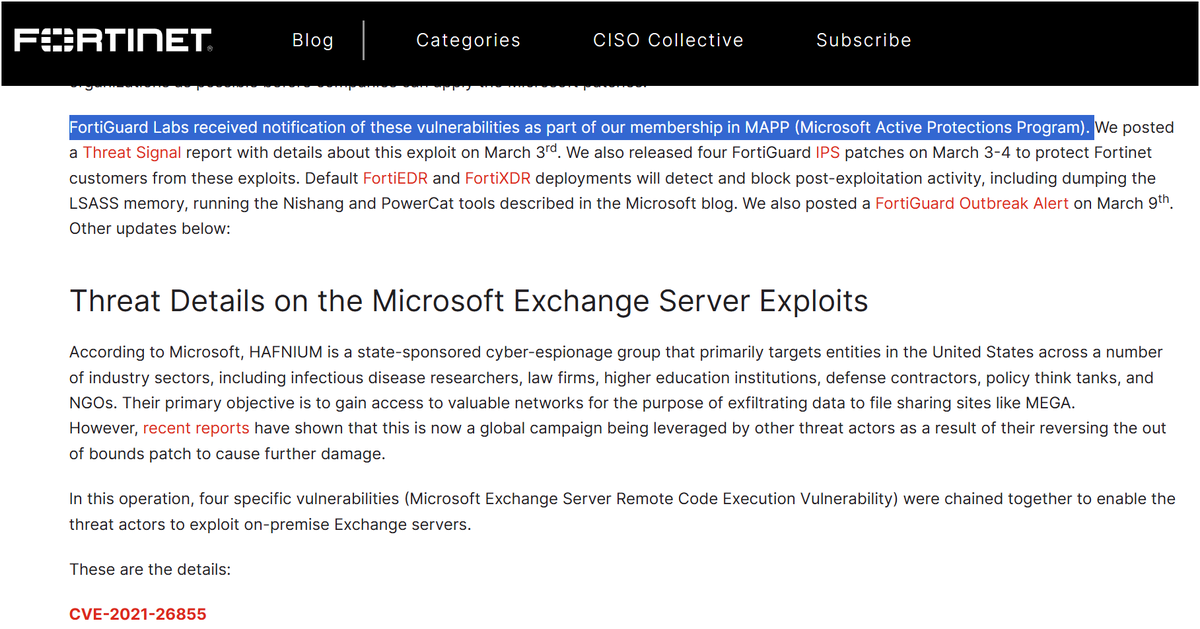Follow the recent reports link
The image size is (1200, 629).
tap(196, 428)
